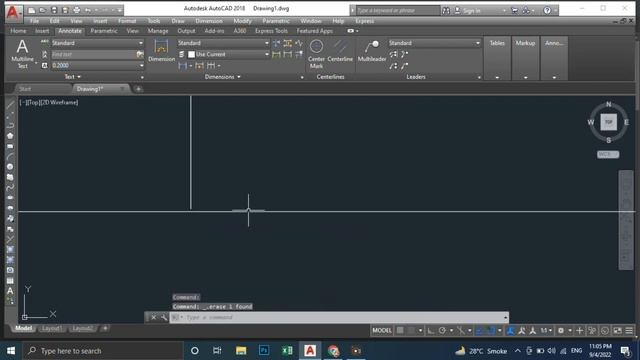Switch to the Express Tools ribbon tab
The image size is (640, 360).
tap(271, 31)
